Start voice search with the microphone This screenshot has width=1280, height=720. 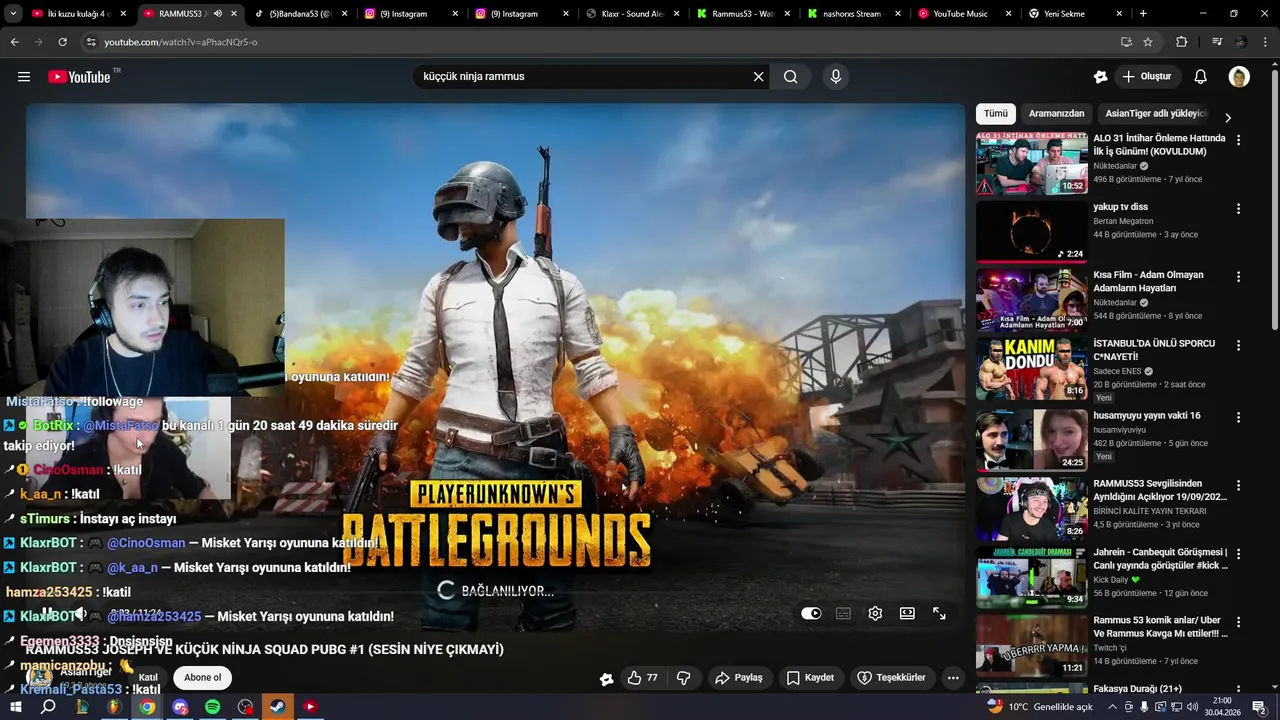tap(836, 77)
